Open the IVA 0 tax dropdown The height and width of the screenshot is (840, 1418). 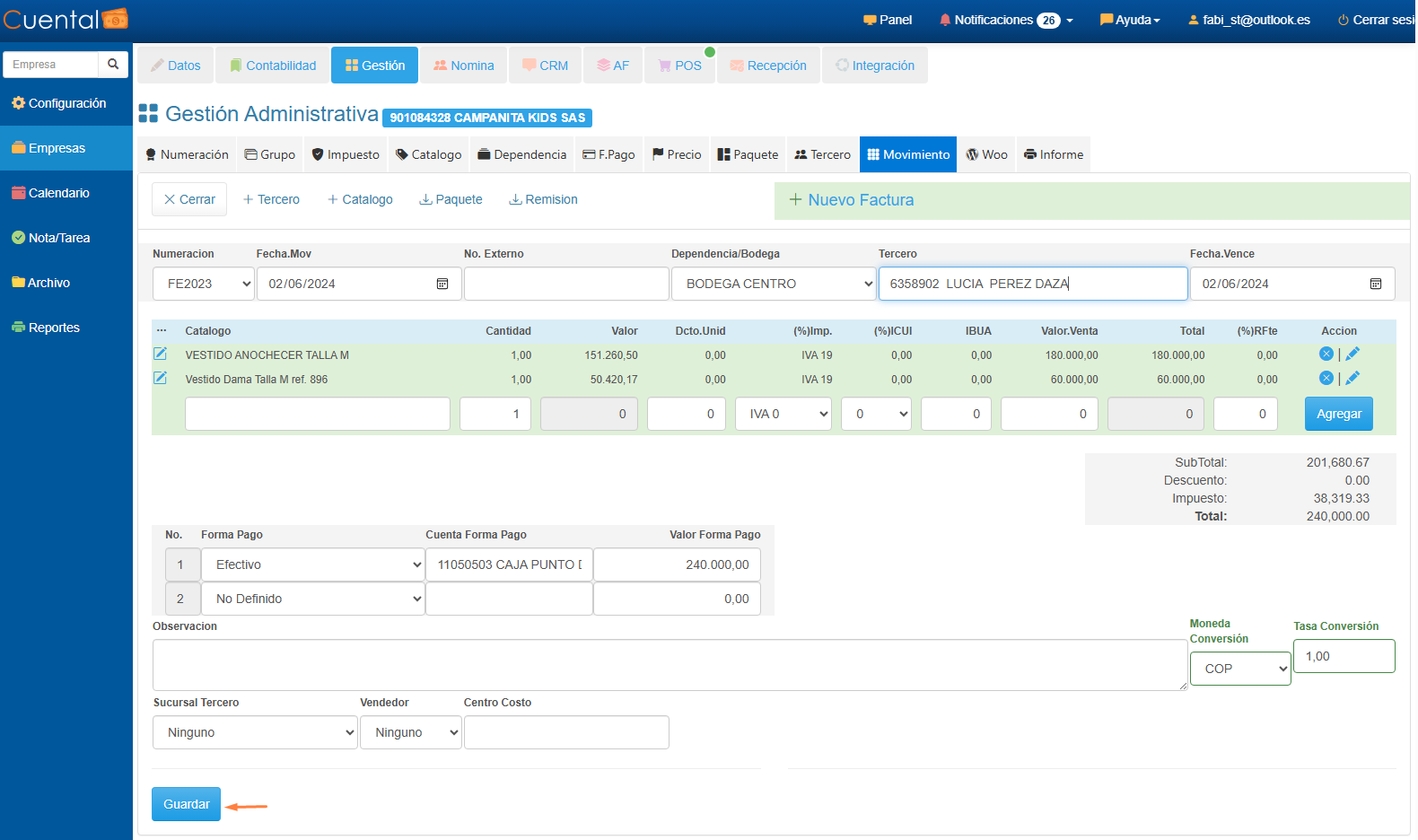point(783,414)
